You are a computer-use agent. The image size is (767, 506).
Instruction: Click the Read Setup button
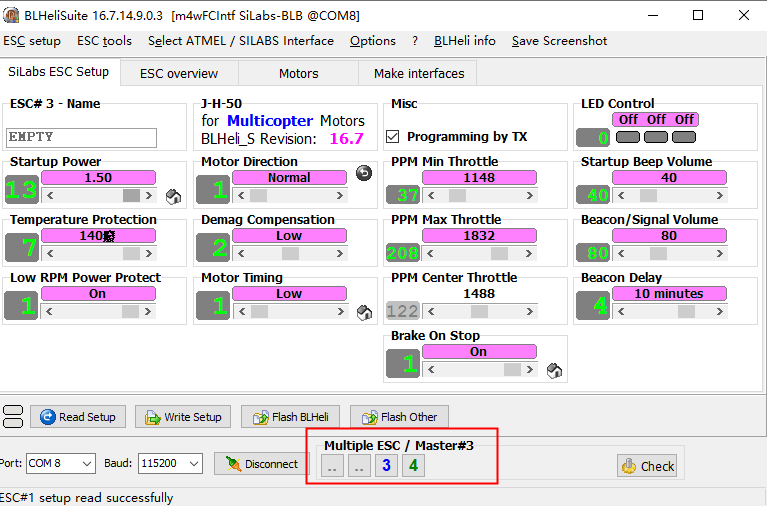point(78,417)
